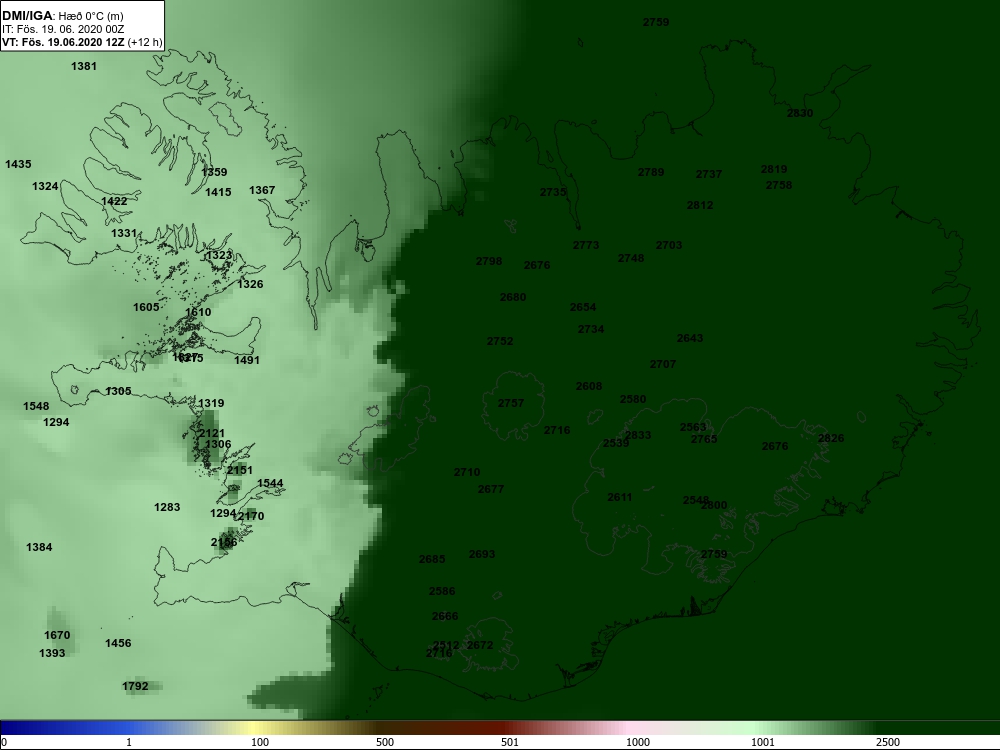
Task: Pick the 2654 station value
Action: click(583, 307)
